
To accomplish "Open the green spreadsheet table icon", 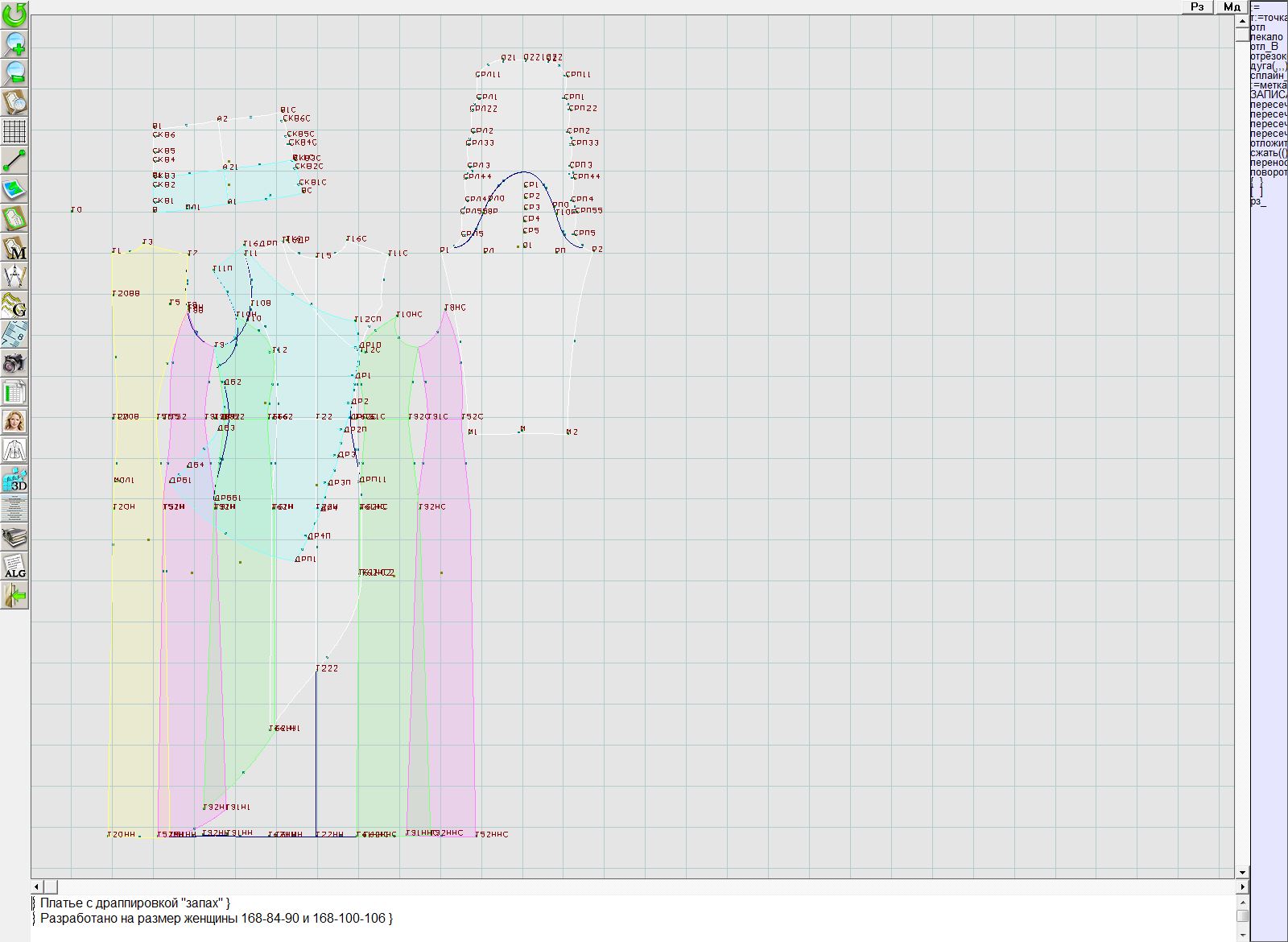I will click(x=14, y=393).
